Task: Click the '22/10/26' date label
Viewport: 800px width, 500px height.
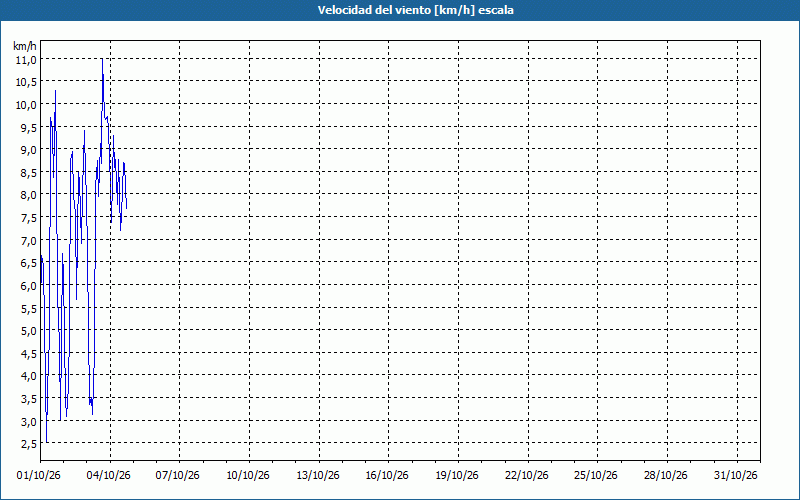Action: [527, 476]
